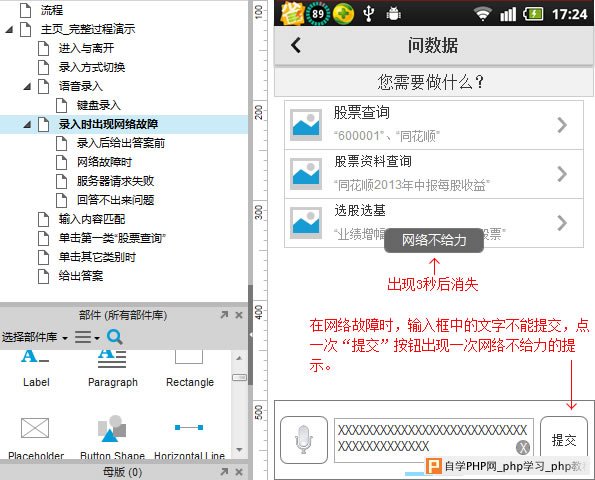Open the 选择部件库 dropdown
595x480 pixels.
click(x=35, y=337)
